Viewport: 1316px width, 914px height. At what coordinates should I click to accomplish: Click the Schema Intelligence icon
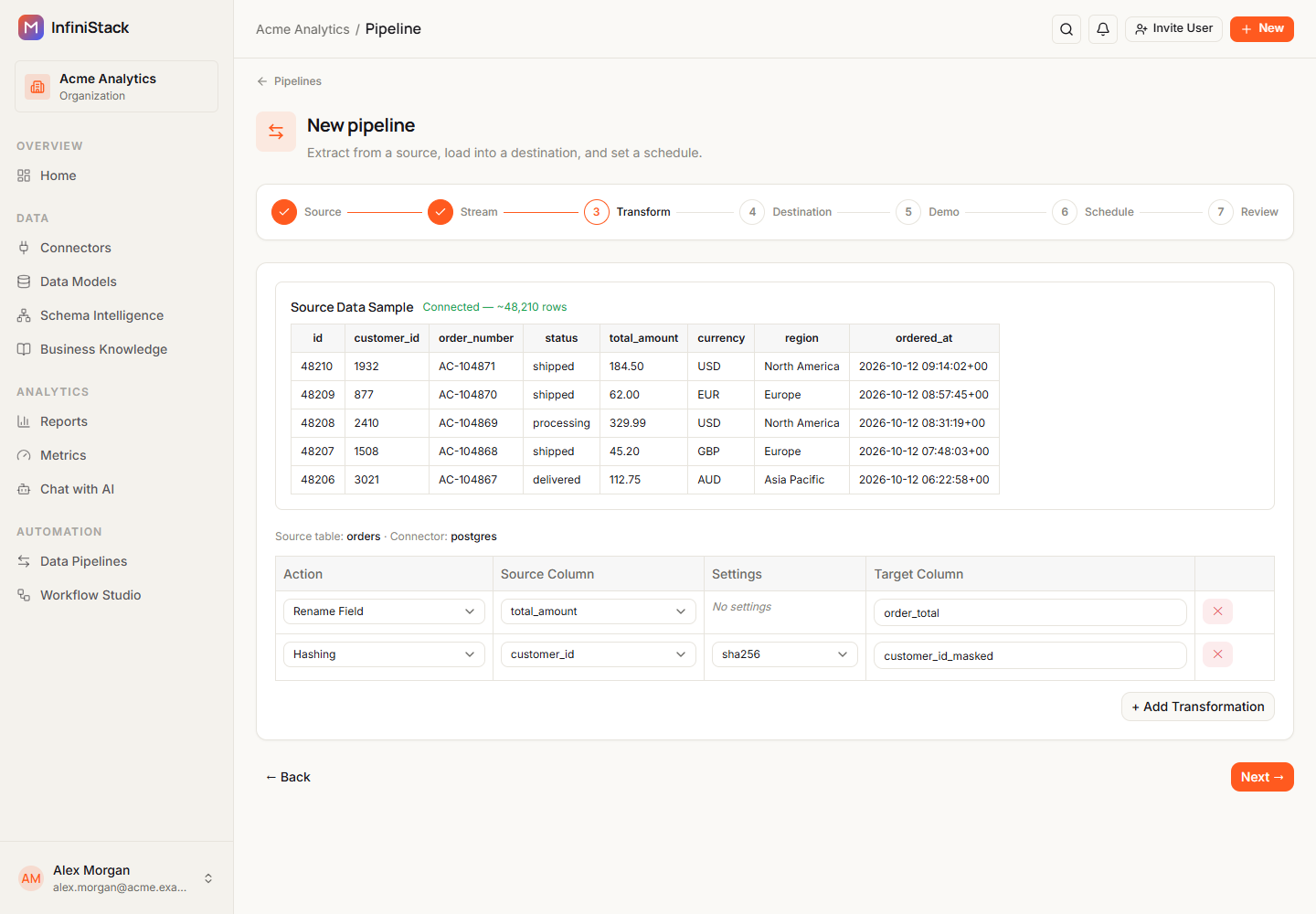[24, 315]
